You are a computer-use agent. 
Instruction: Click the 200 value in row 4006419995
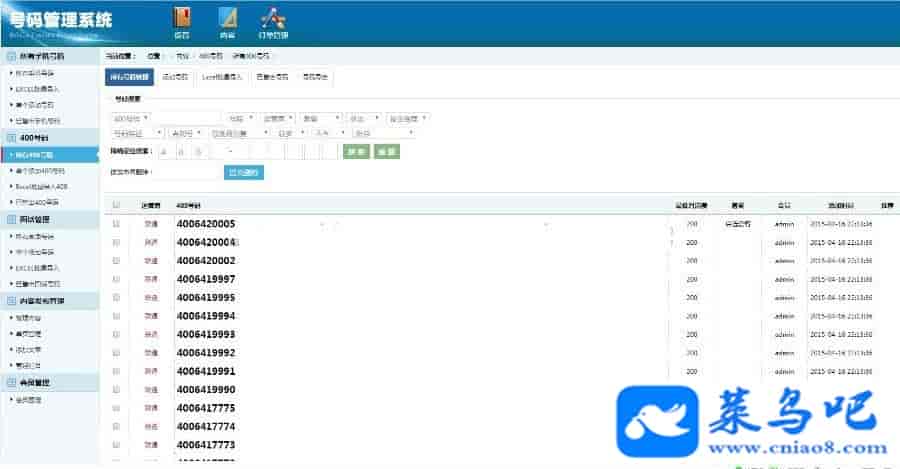point(692,297)
